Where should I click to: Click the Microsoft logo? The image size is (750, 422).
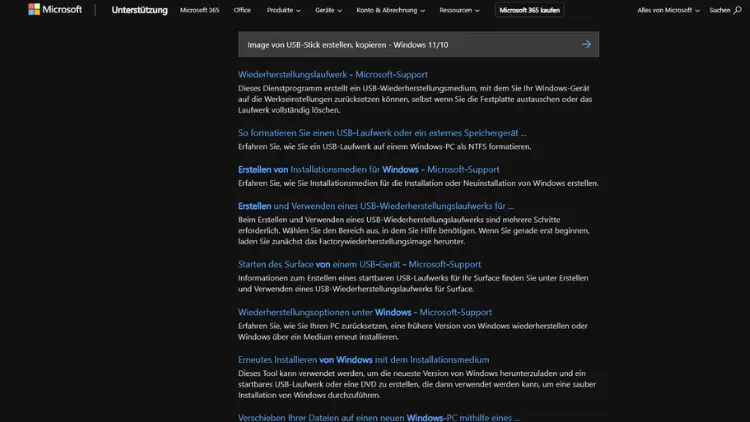point(55,10)
